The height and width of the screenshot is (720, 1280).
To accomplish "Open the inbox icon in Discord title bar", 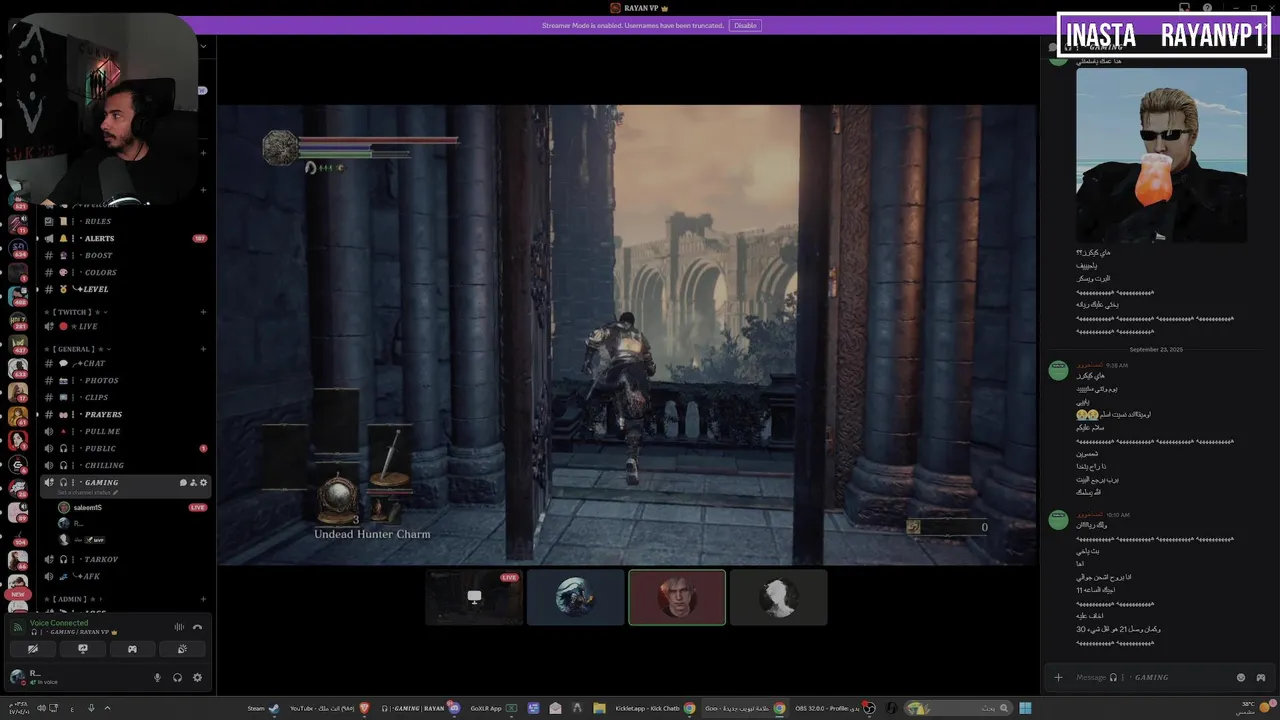I will (1184, 8).
